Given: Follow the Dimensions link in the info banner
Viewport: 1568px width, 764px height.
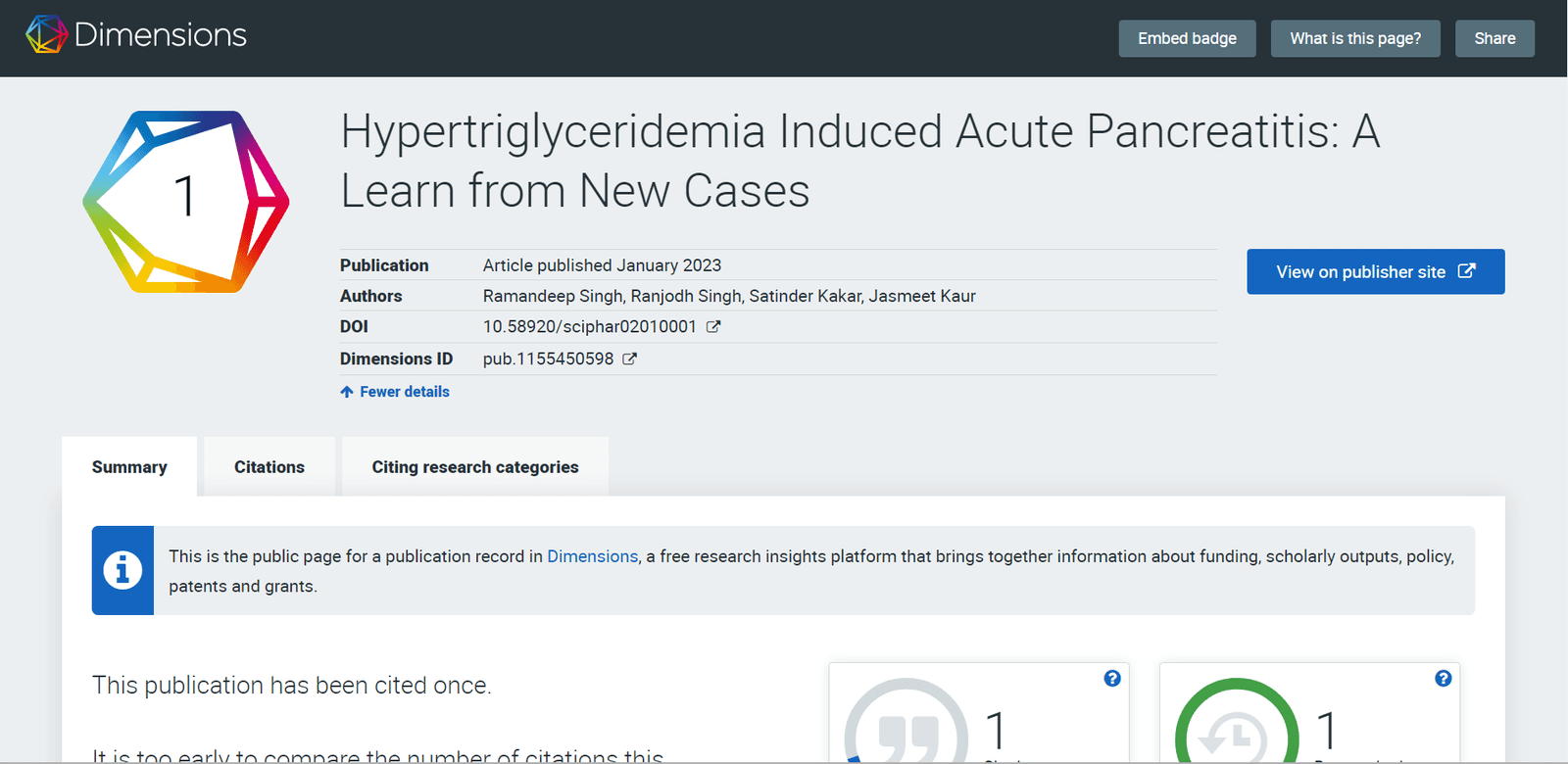Looking at the screenshot, I should coord(592,556).
